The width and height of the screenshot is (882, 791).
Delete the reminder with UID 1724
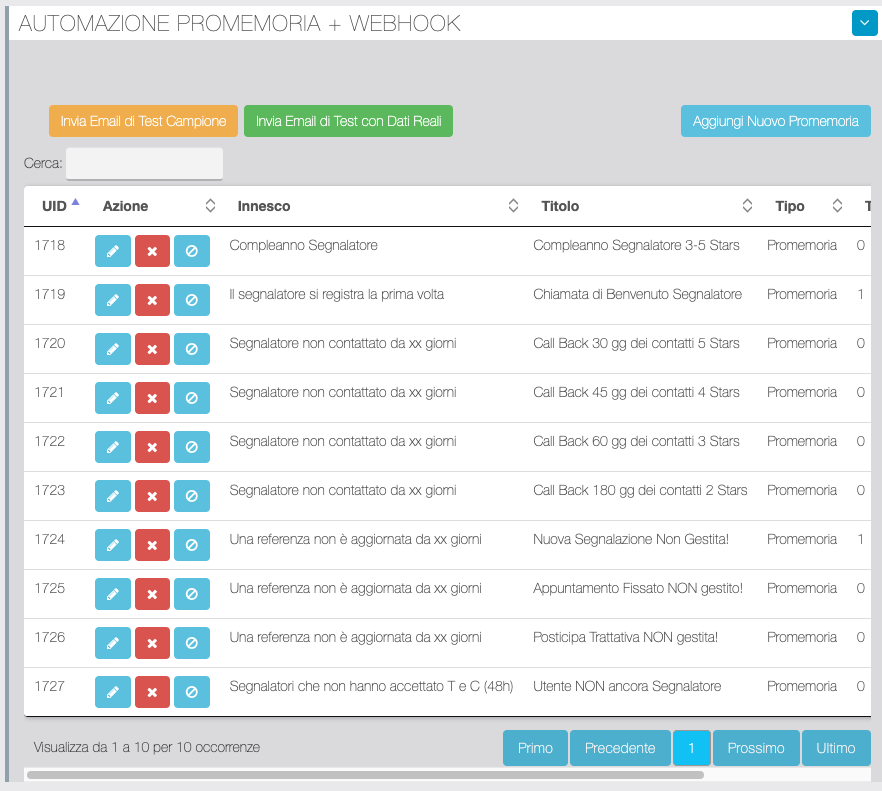point(152,546)
